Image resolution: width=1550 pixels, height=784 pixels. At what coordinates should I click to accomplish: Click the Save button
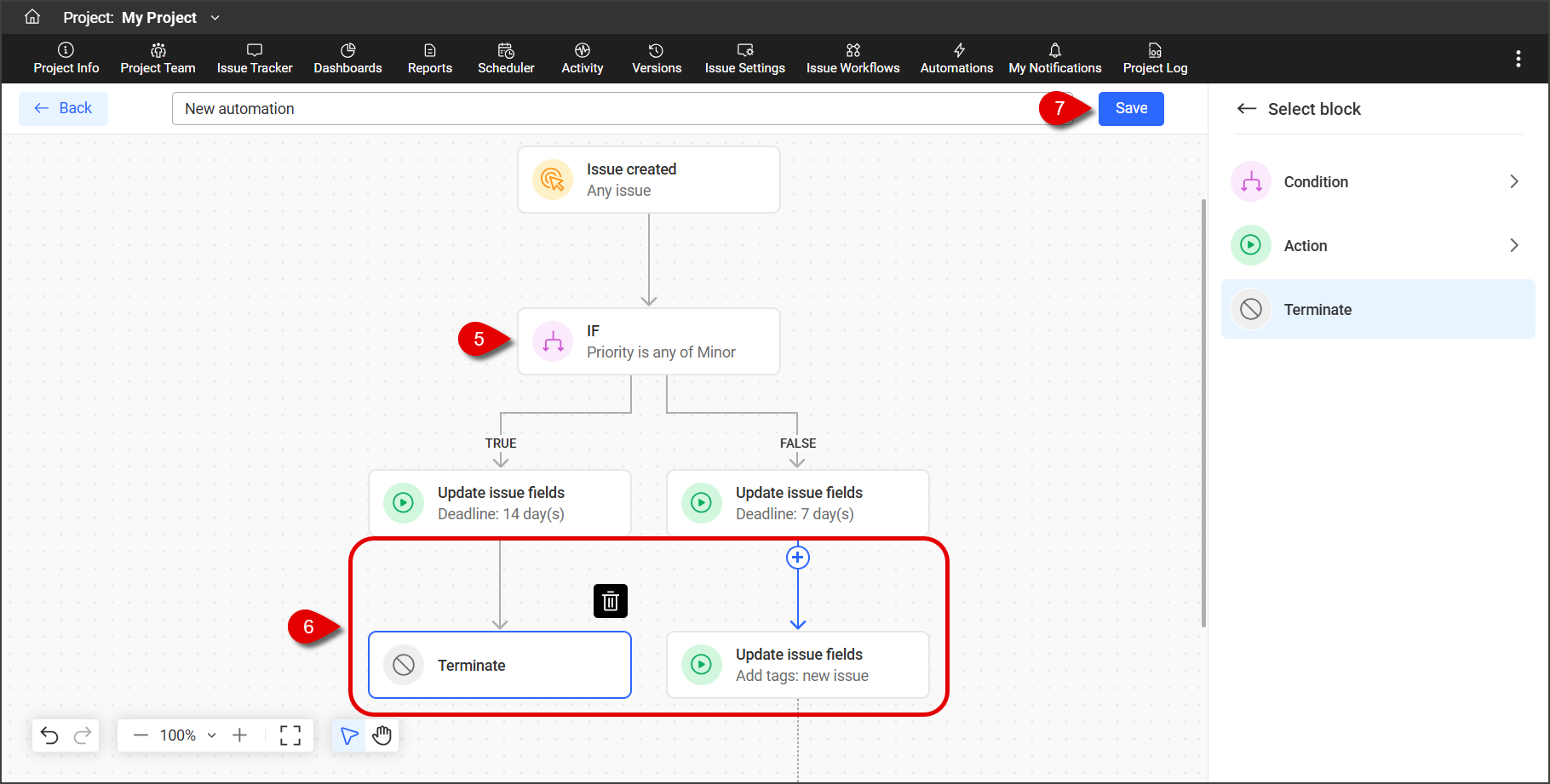1130,109
